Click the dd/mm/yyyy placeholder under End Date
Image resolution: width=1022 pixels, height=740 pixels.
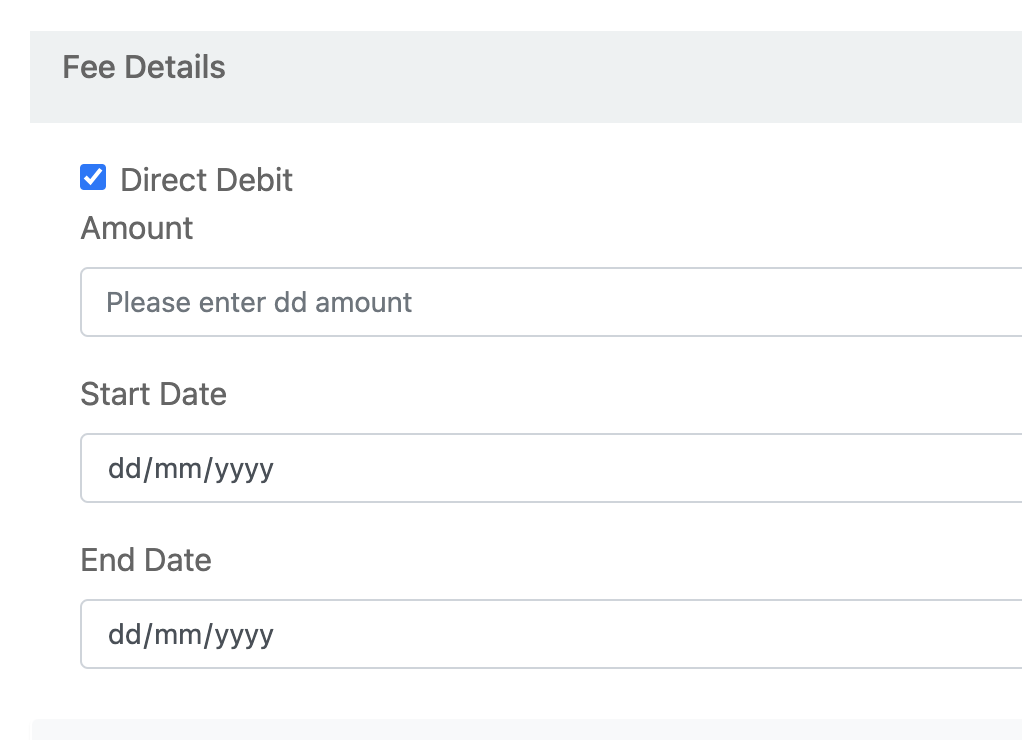click(x=190, y=634)
